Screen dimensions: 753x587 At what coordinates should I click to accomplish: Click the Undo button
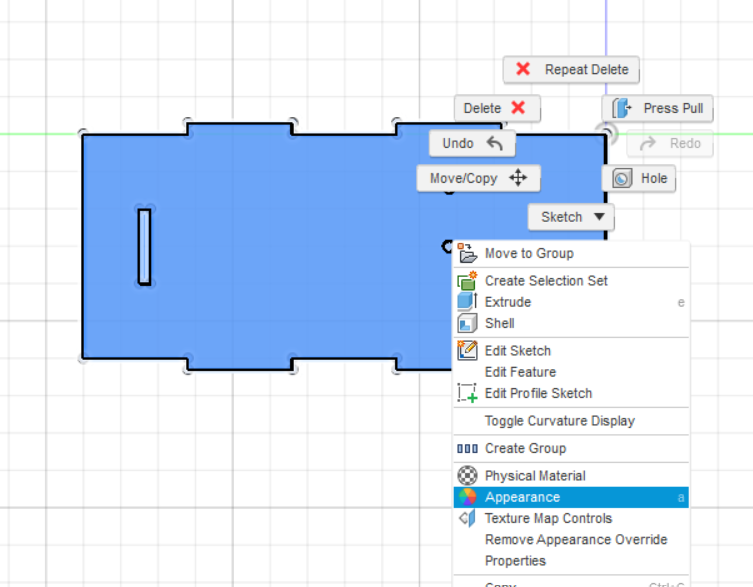click(x=472, y=143)
